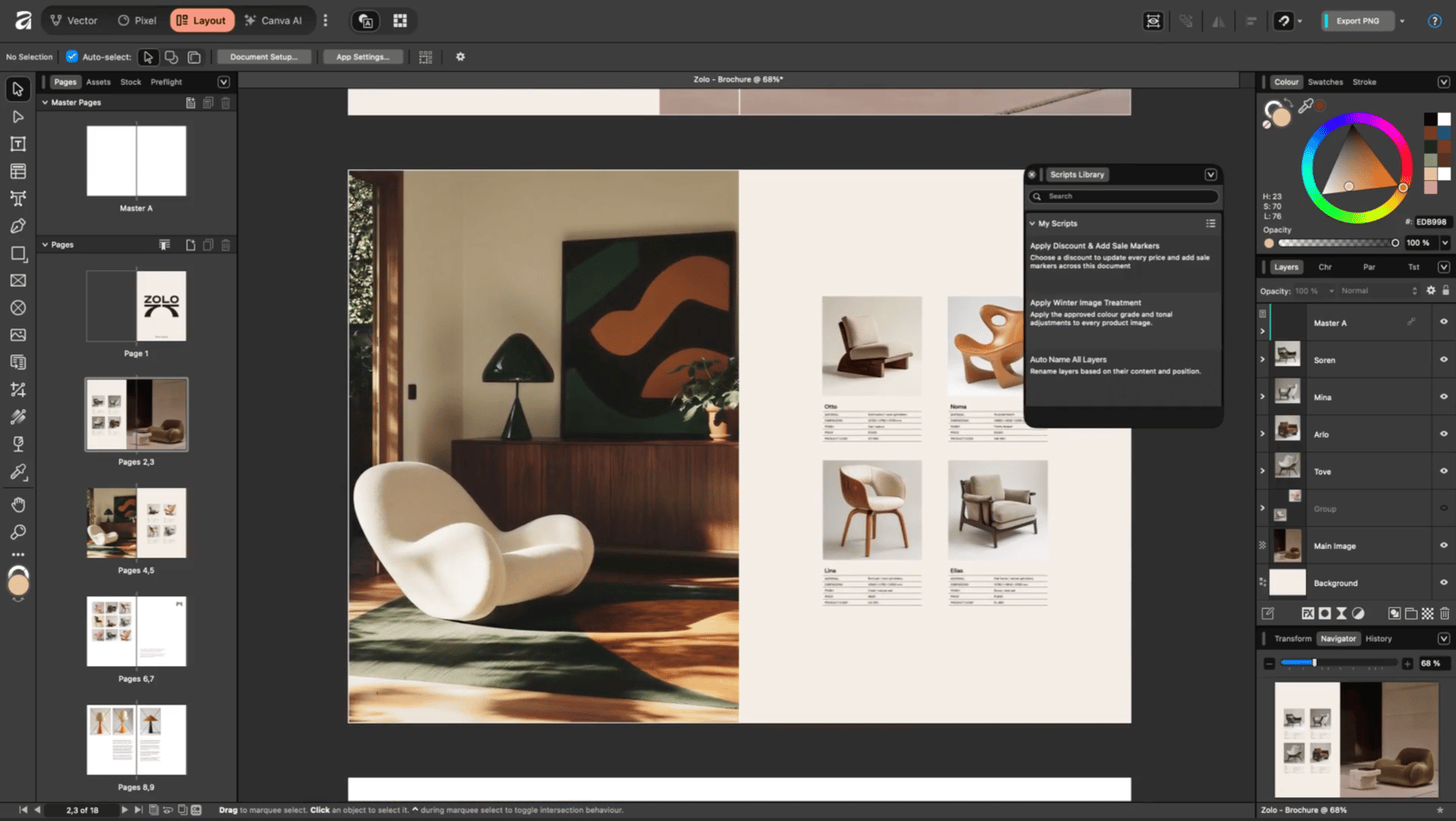
Task: Toggle the Auto-select checkbox
Action: coord(72,56)
